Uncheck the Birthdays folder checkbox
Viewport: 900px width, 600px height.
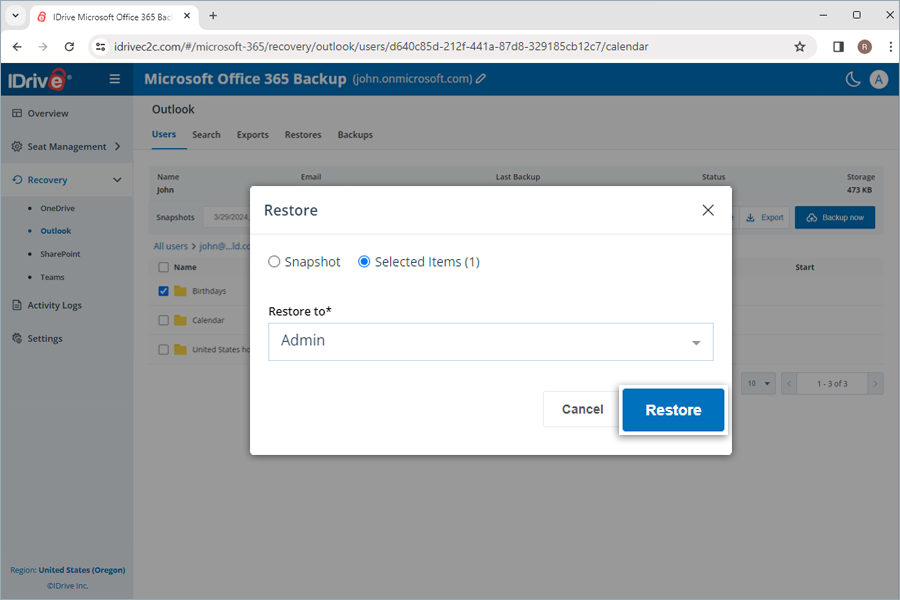click(x=163, y=291)
